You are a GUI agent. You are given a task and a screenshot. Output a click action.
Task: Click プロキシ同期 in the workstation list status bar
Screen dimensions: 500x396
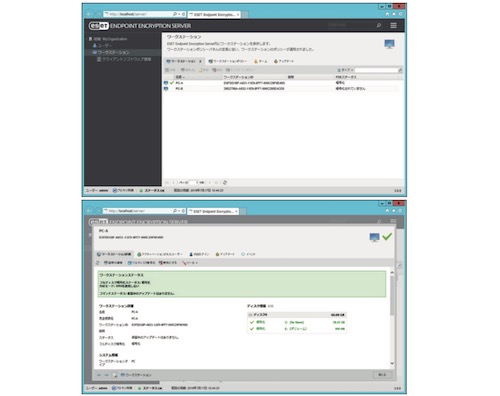tap(123, 190)
